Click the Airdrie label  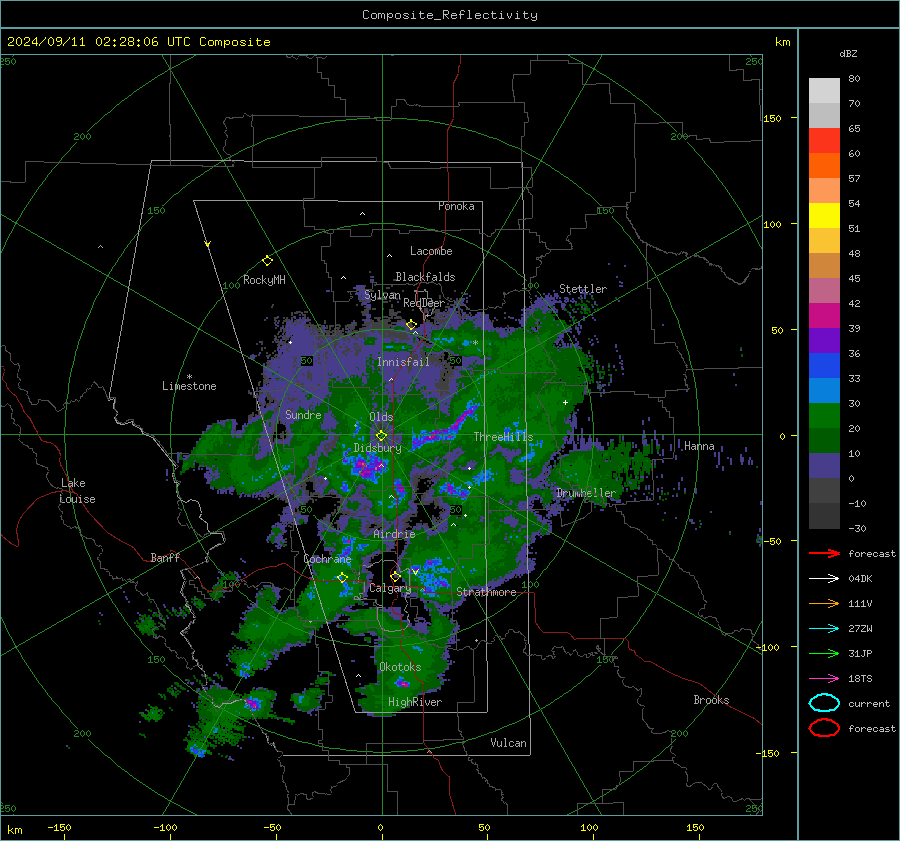394,534
